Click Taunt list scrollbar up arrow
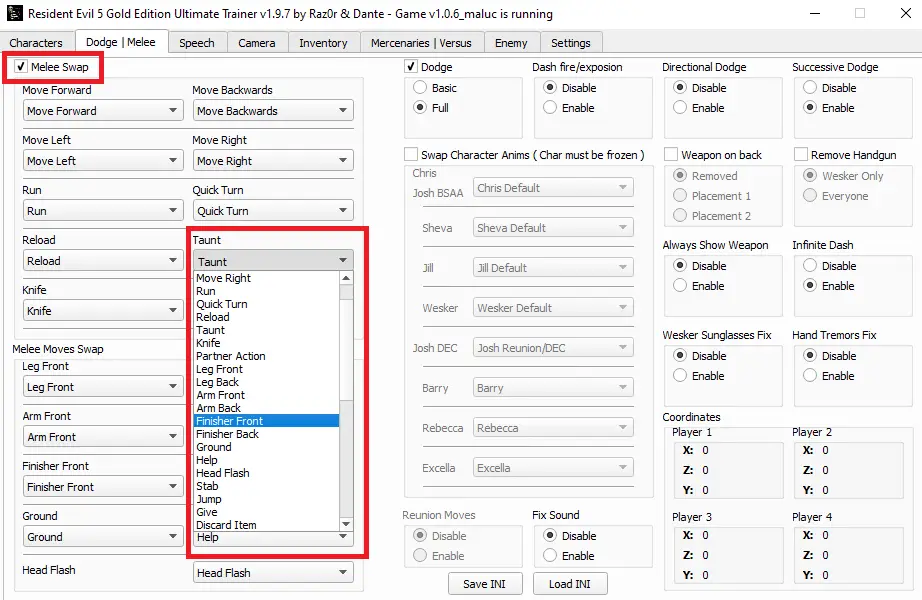Image resolution: width=922 pixels, height=600 pixels. tap(346, 278)
